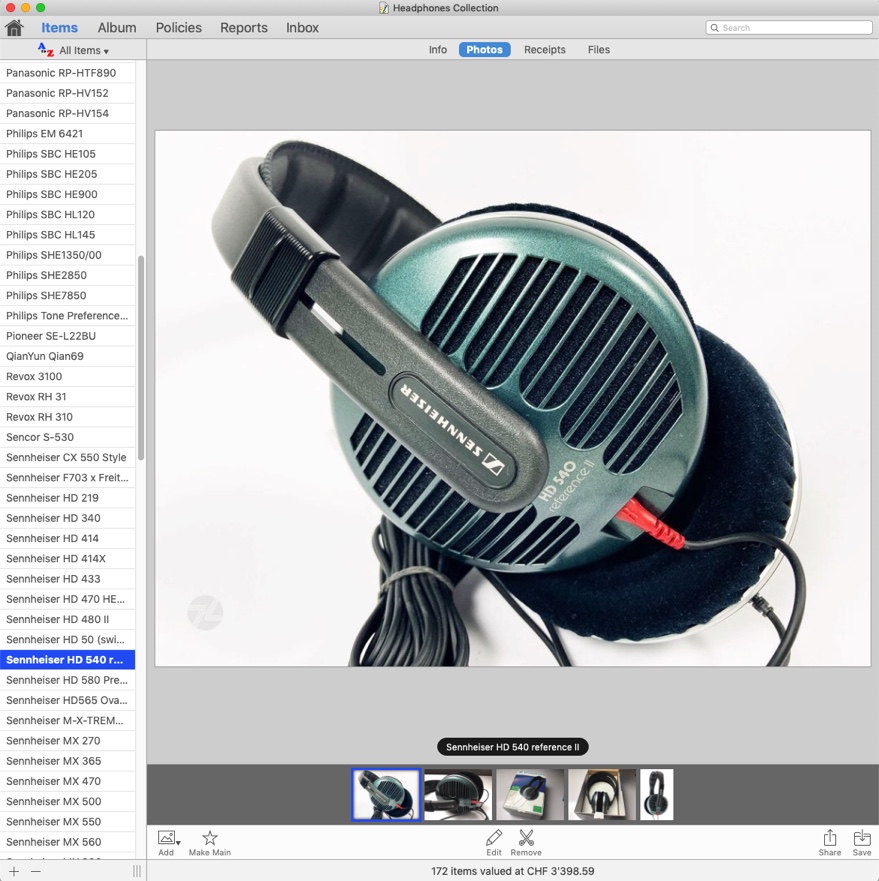Select Sennheiser HD 414X item

[x=67, y=558]
